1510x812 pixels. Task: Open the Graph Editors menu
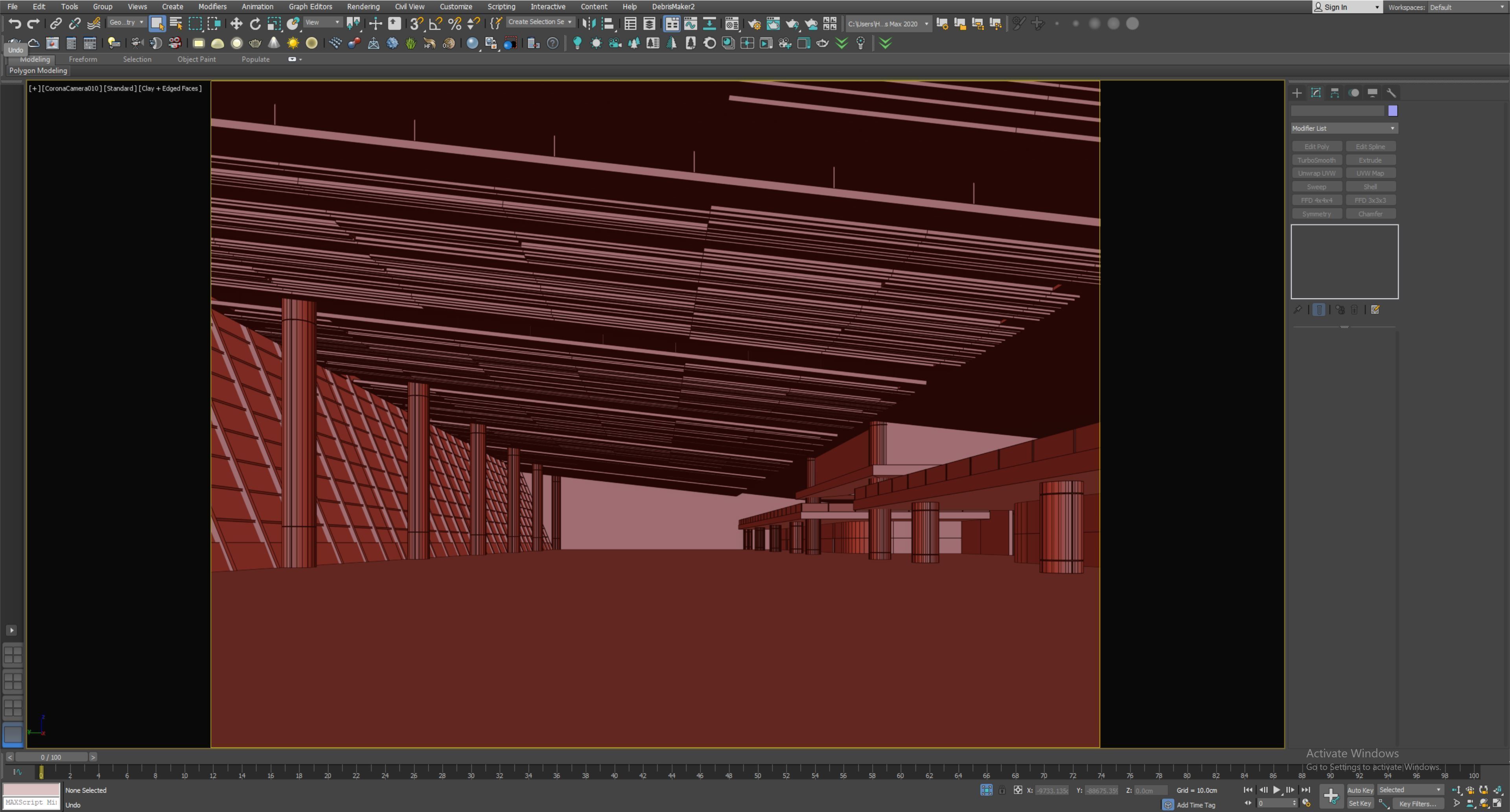coord(310,6)
